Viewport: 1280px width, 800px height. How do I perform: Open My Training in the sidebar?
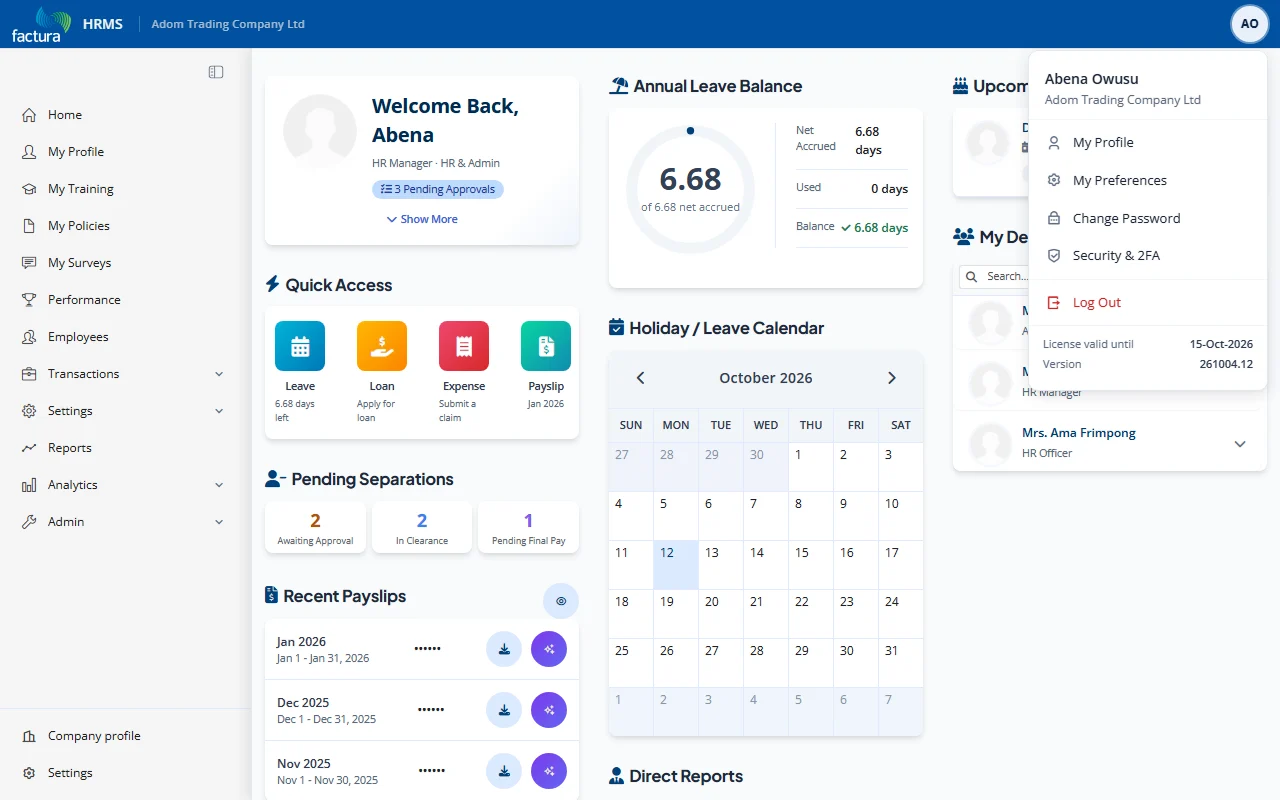point(126,189)
